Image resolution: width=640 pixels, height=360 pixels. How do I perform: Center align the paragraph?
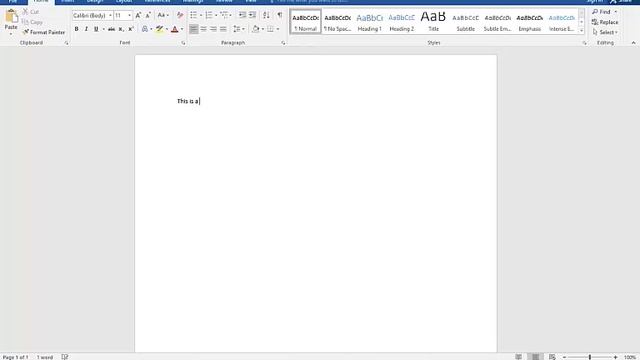[x=203, y=29]
